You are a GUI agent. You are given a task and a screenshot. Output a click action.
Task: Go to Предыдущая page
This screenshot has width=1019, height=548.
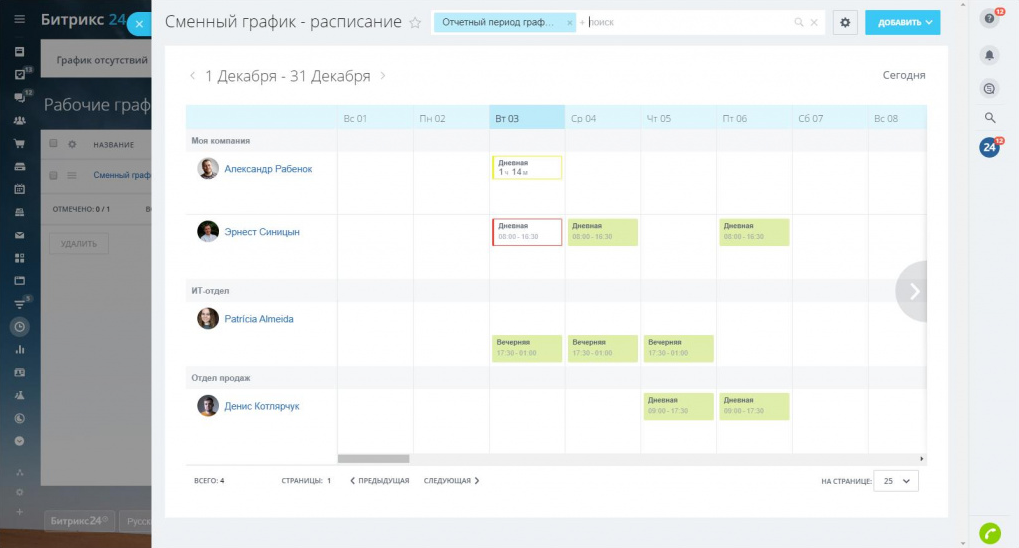pos(380,481)
